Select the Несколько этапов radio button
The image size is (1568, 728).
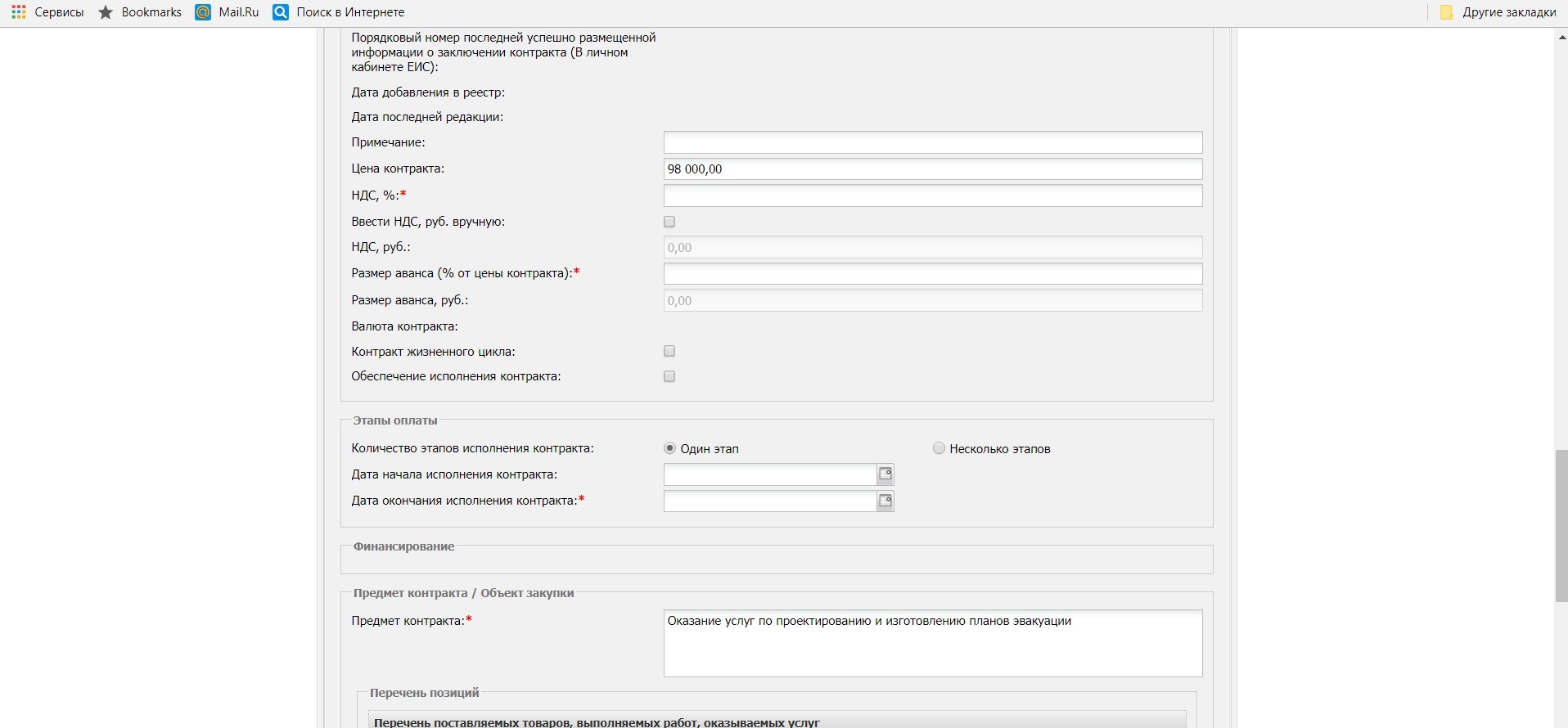[x=939, y=448]
